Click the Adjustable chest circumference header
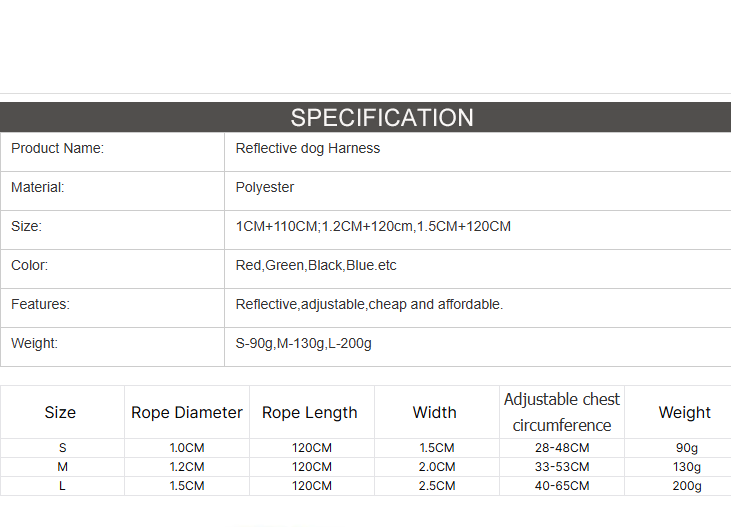This screenshot has width=731, height=527. (562, 412)
